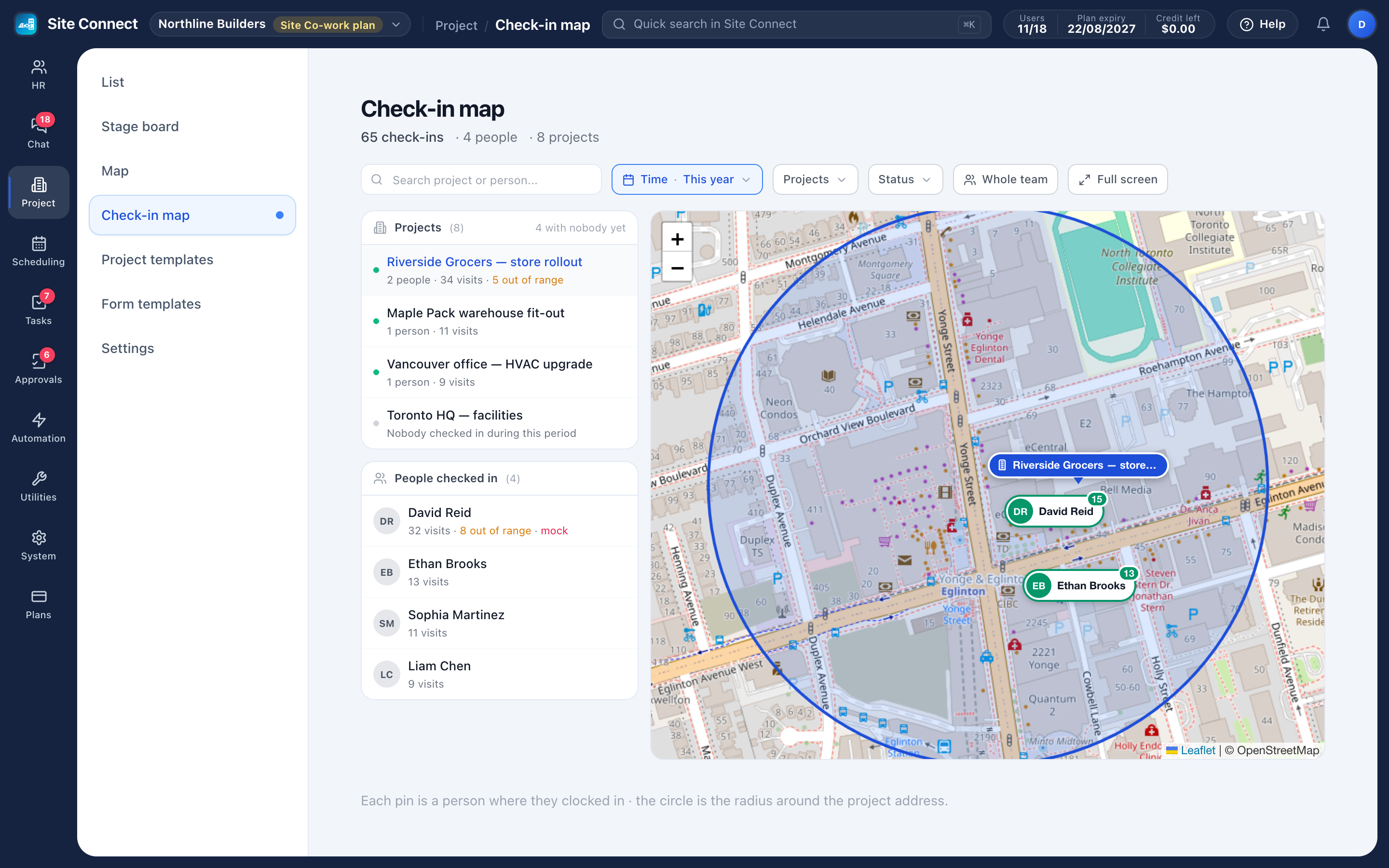Open the user avatar D menu
This screenshot has width=1389, height=868.
(x=1362, y=24)
